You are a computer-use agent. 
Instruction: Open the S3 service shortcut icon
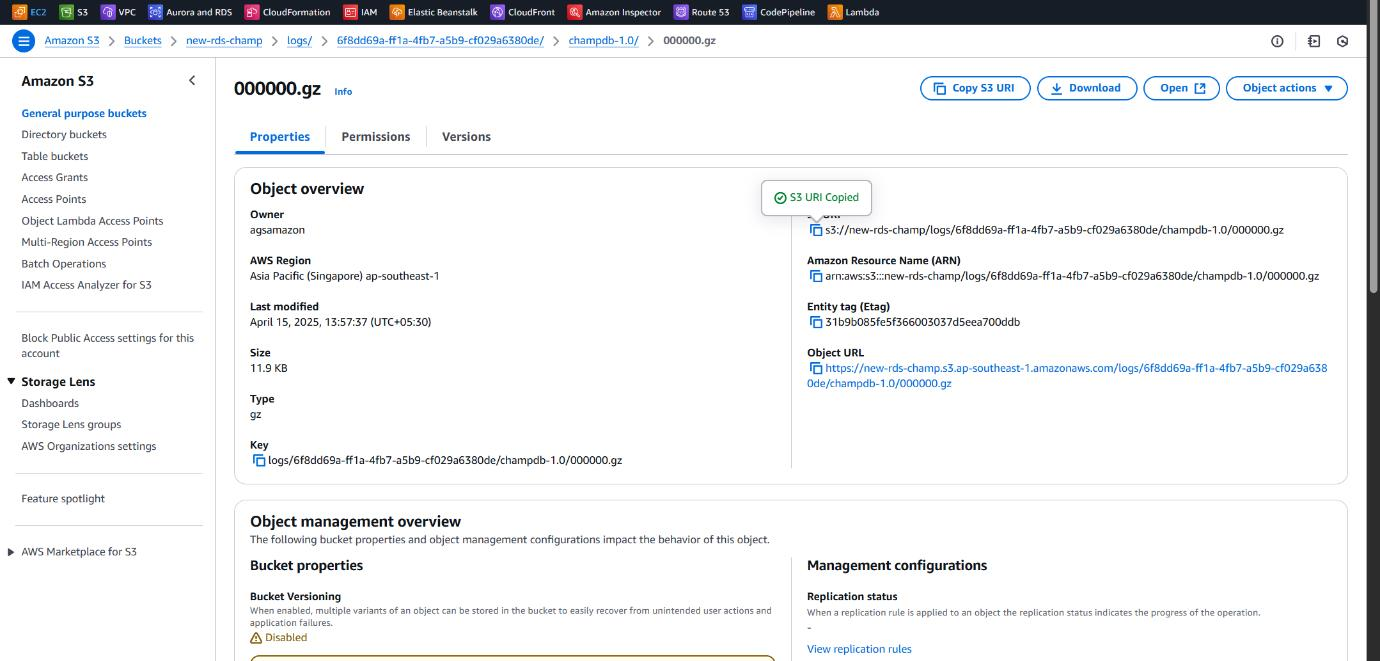coord(66,12)
